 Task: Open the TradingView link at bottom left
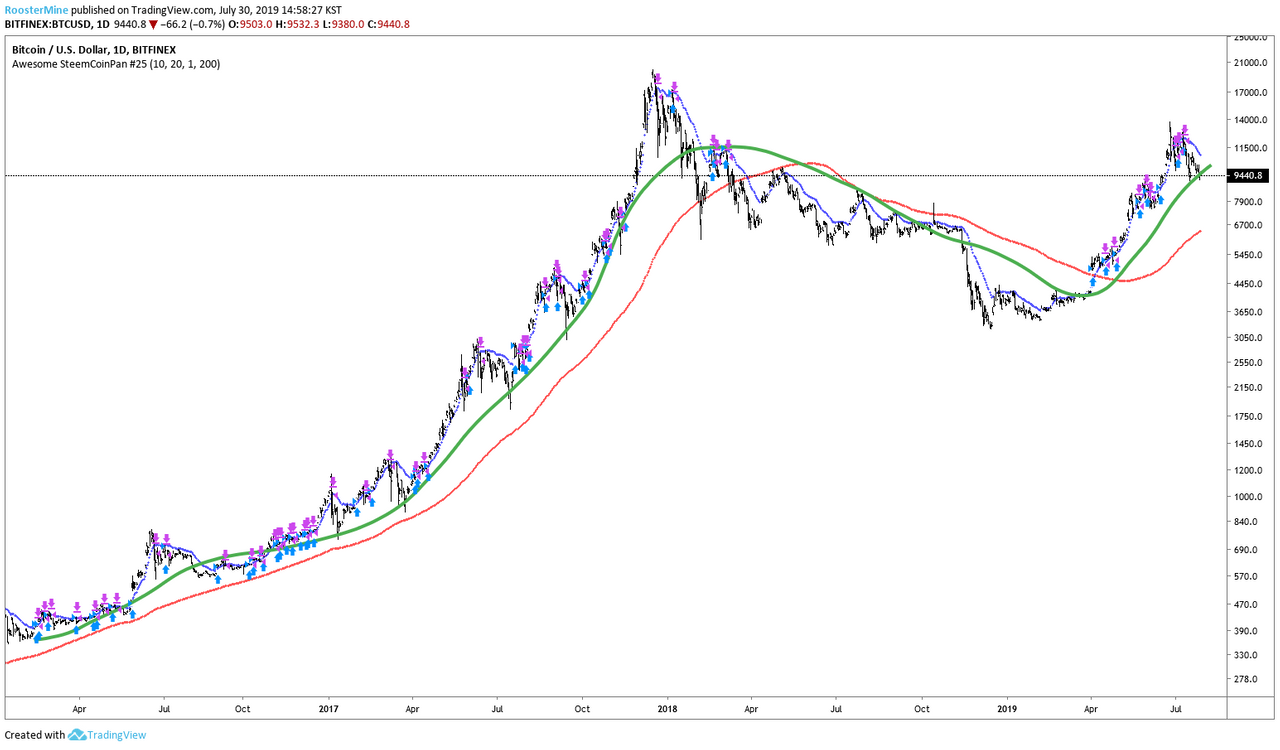tap(118, 735)
